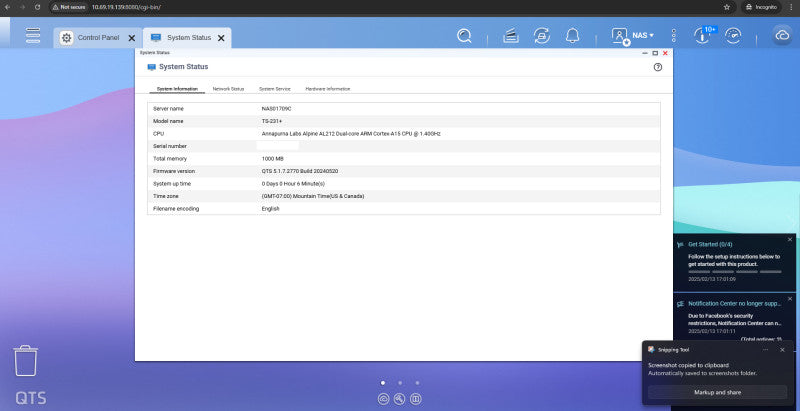Dismiss the Notification Center notice
The height and width of the screenshot is (411, 800).
[x=790, y=299]
